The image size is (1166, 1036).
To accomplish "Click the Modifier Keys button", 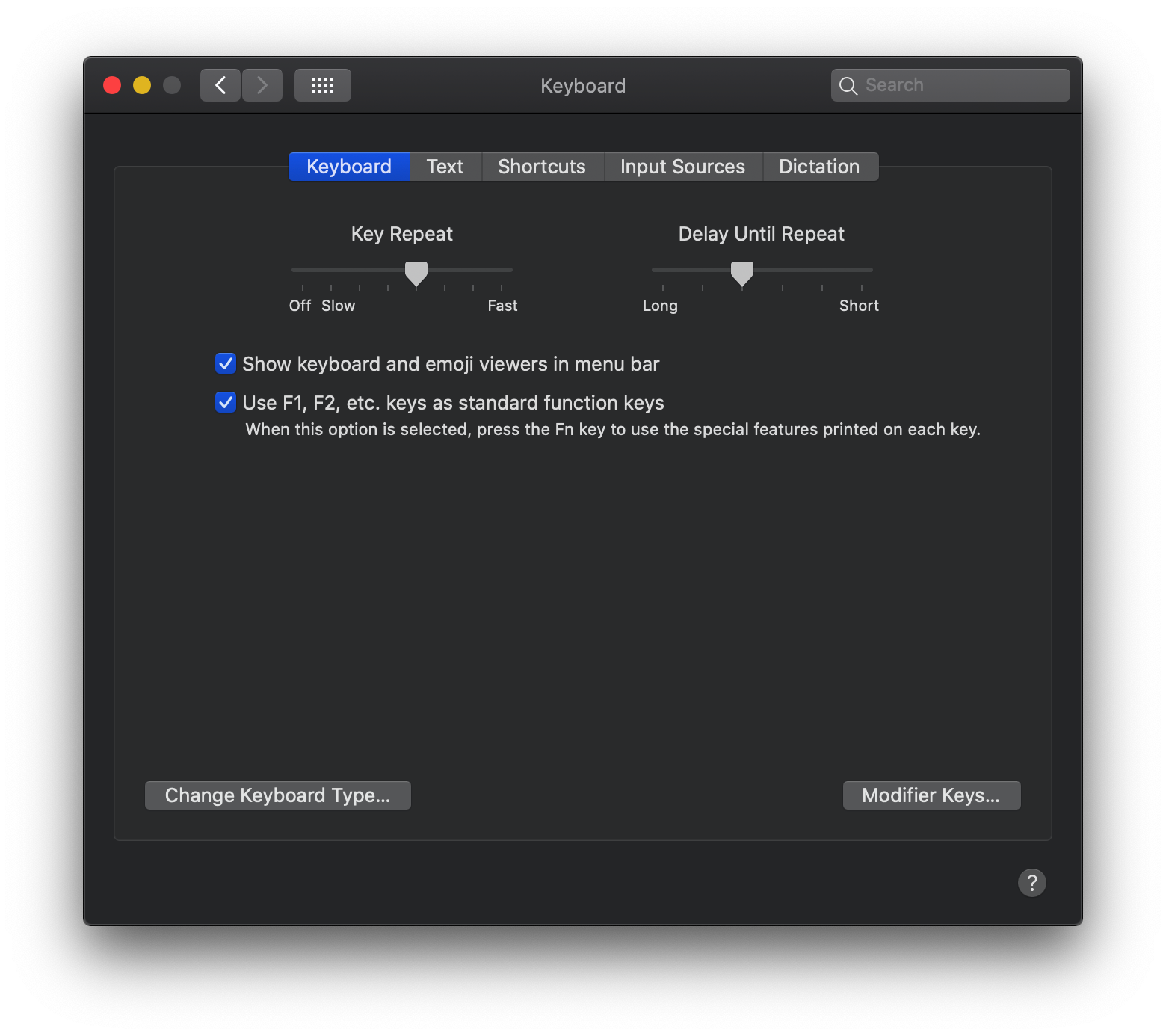I will click(931, 795).
